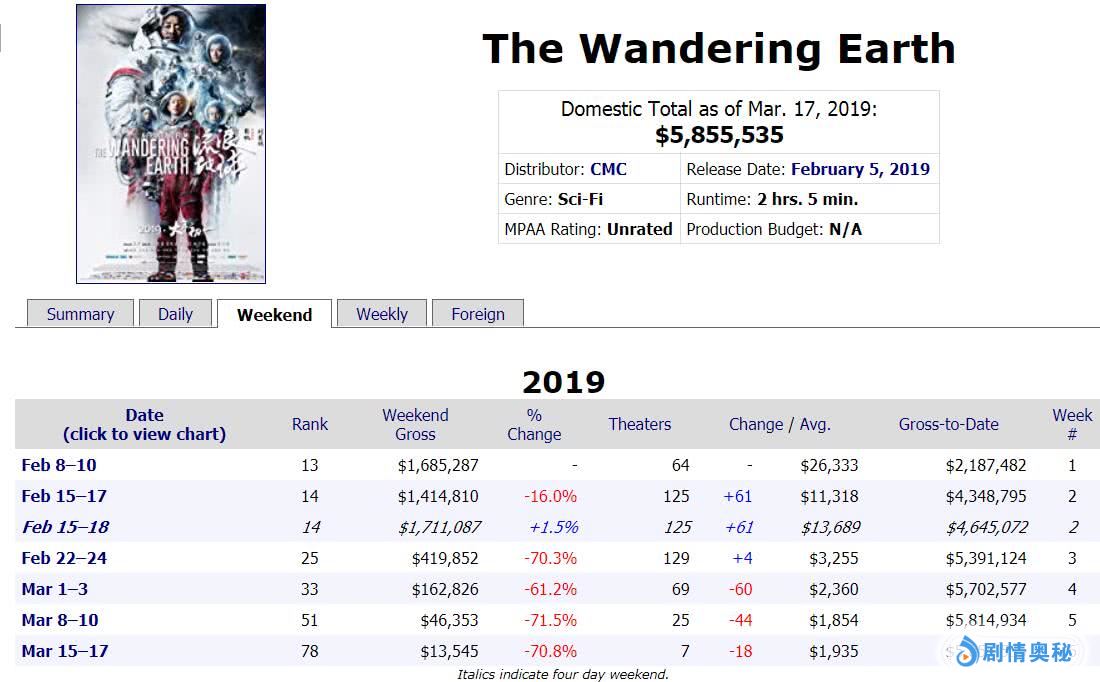View the Feb 22–24 weekend chart

point(64,558)
